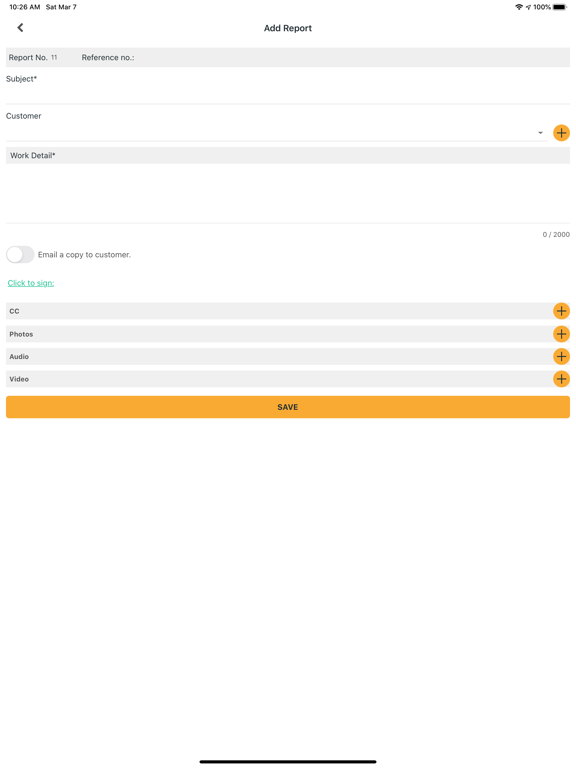Add a CC recipient with plus icon

561,311
